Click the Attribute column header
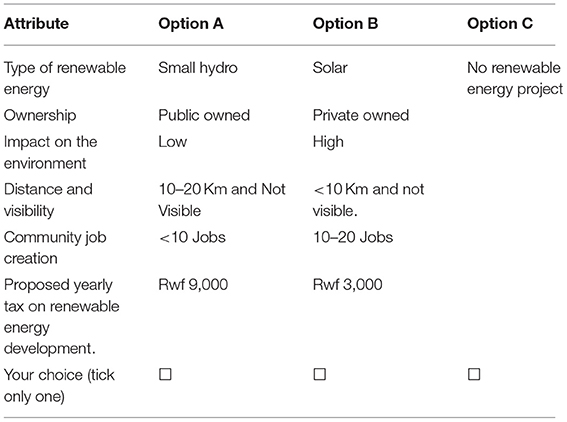 click(x=36, y=24)
